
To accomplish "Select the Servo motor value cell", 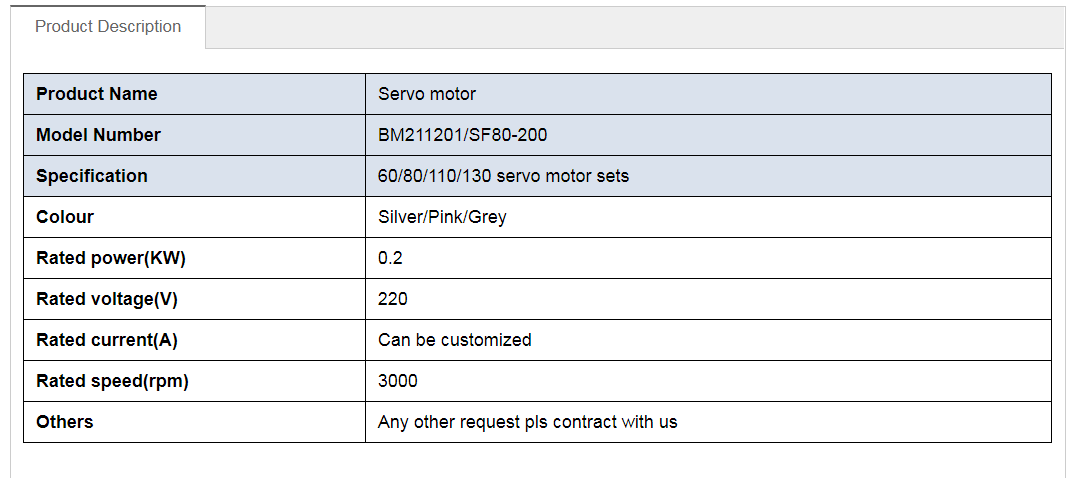I will pyautogui.click(x=427, y=94).
